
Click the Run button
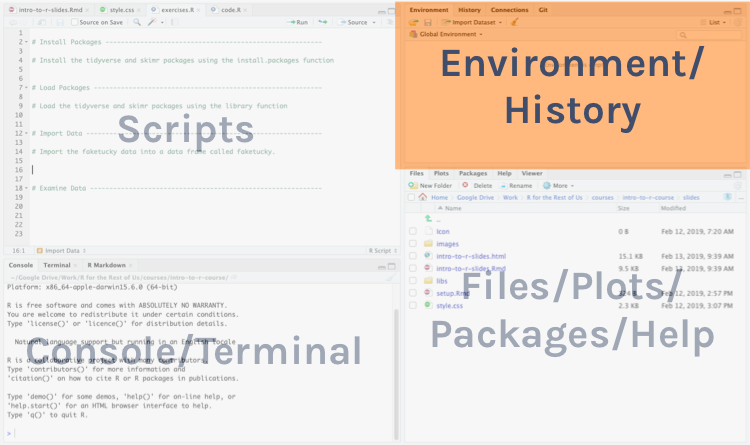click(297, 22)
